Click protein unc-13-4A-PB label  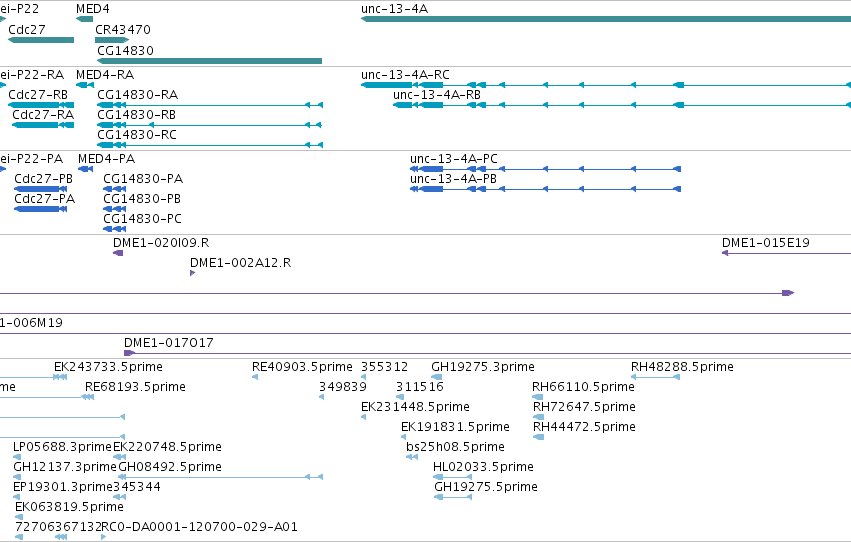[x=453, y=178]
